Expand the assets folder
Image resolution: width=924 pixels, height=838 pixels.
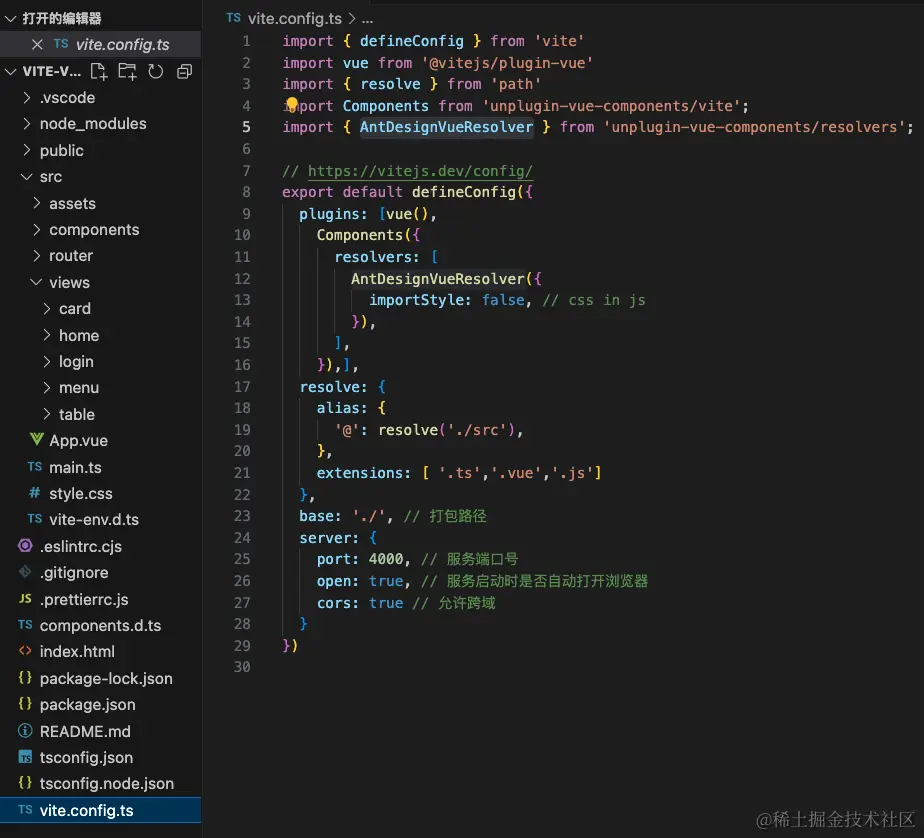pos(37,203)
